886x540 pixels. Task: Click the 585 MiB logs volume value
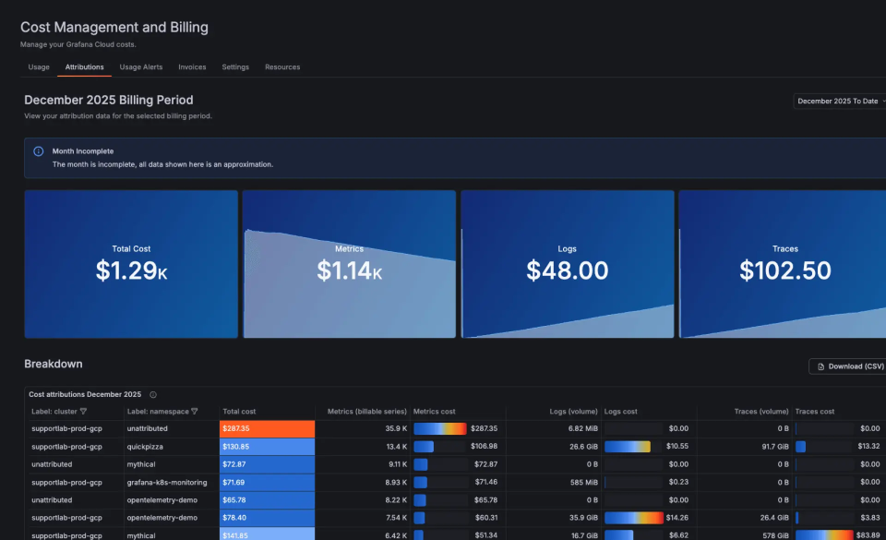(584, 482)
